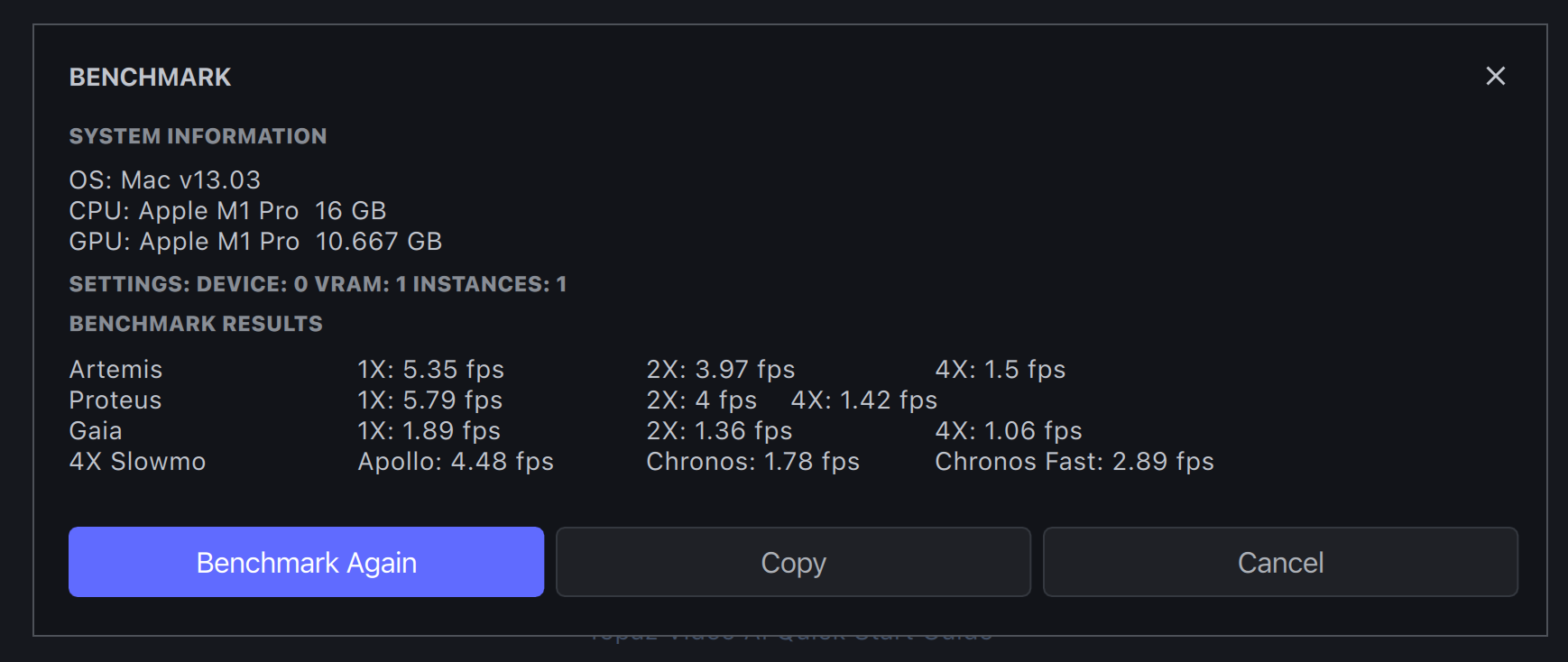The width and height of the screenshot is (1568, 662).
Task: Click the GPU: Apple M1 Pro 10.667 GB line
Action: [x=255, y=242]
